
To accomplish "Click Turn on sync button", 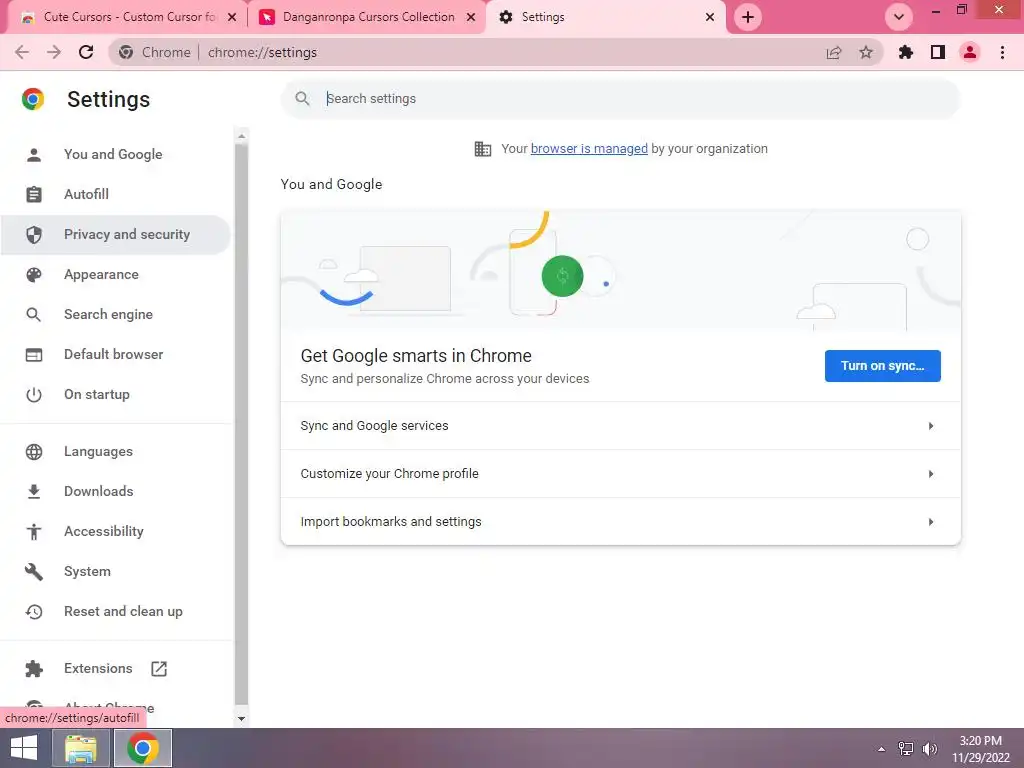I will (x=882, y=366).
